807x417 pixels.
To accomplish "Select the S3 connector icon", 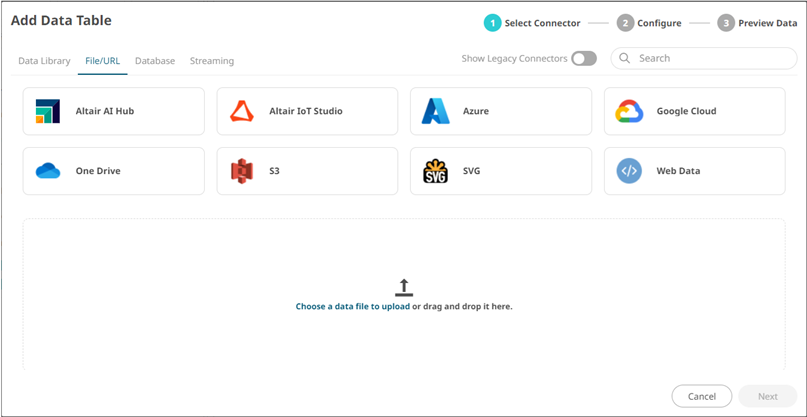I will pyautogui.click(x=241, y=171).
